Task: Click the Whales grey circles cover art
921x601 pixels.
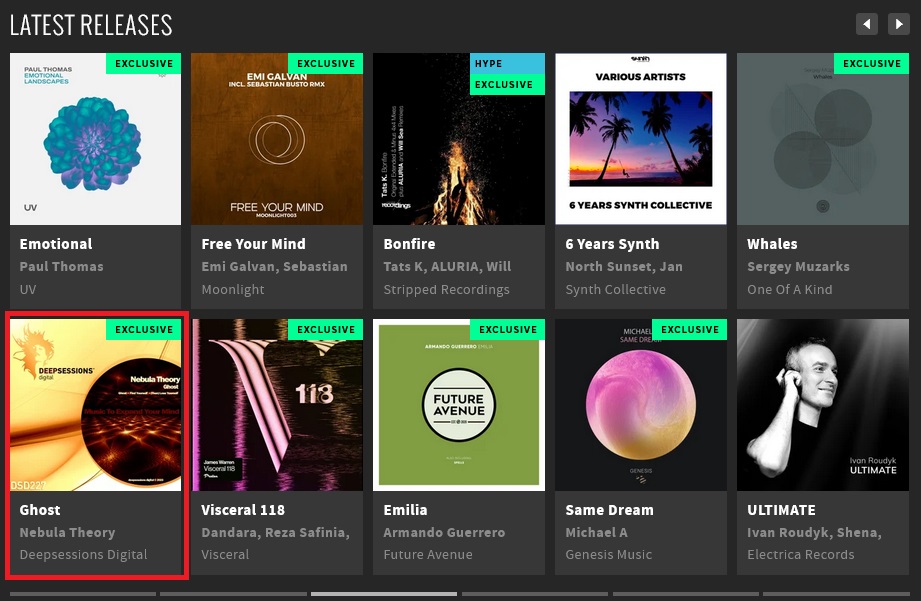Action: click(x=823, y=139)
